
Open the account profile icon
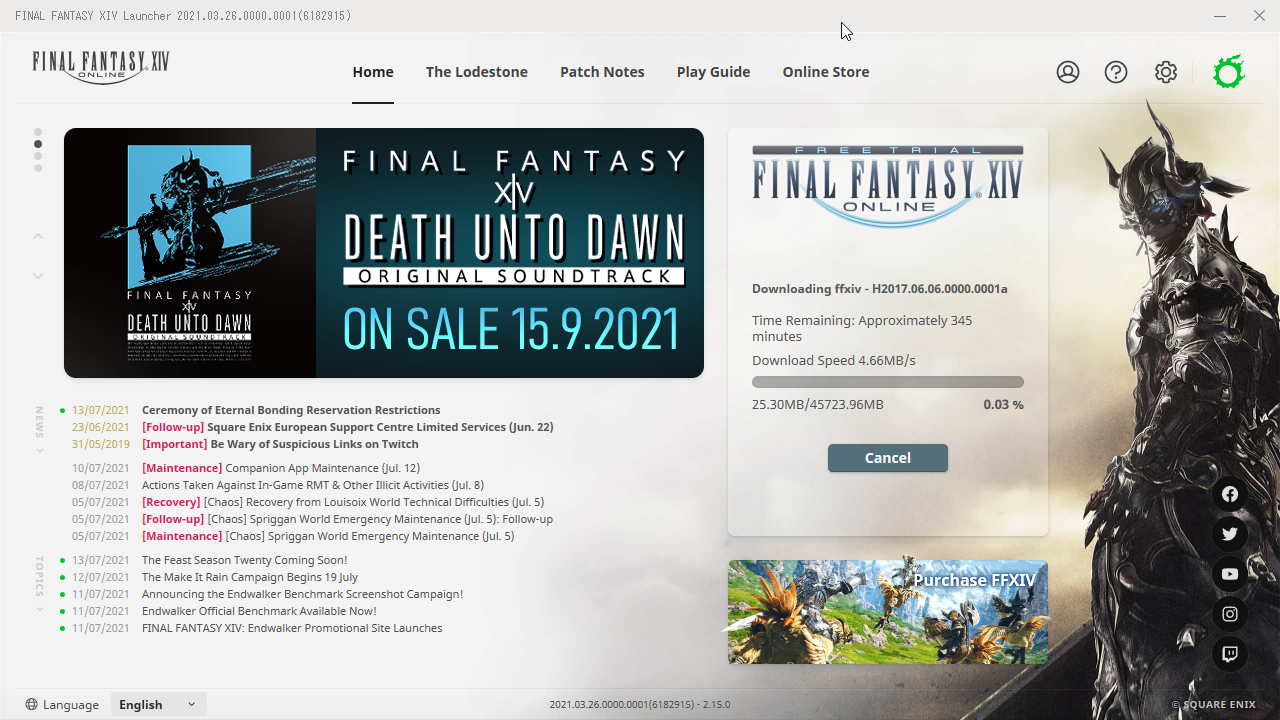click(1067, 71)
